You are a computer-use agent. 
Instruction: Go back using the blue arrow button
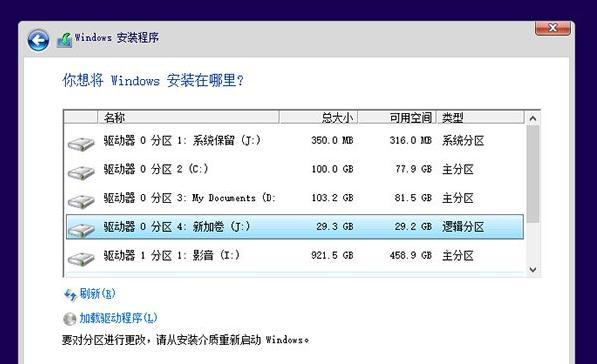click(38, 41)
